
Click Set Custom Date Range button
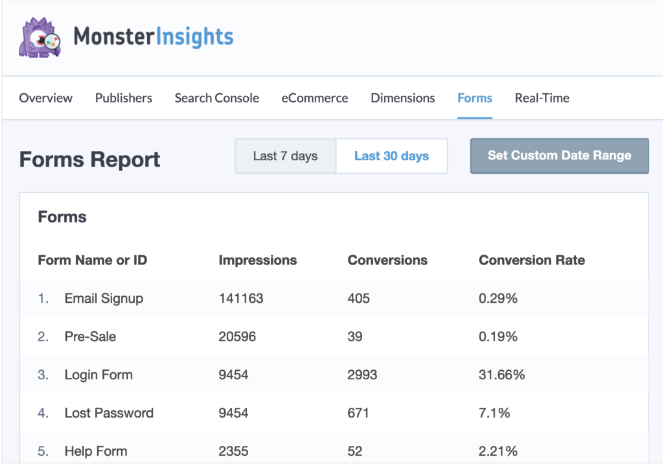pyautogui.click(x=559, y=156)
